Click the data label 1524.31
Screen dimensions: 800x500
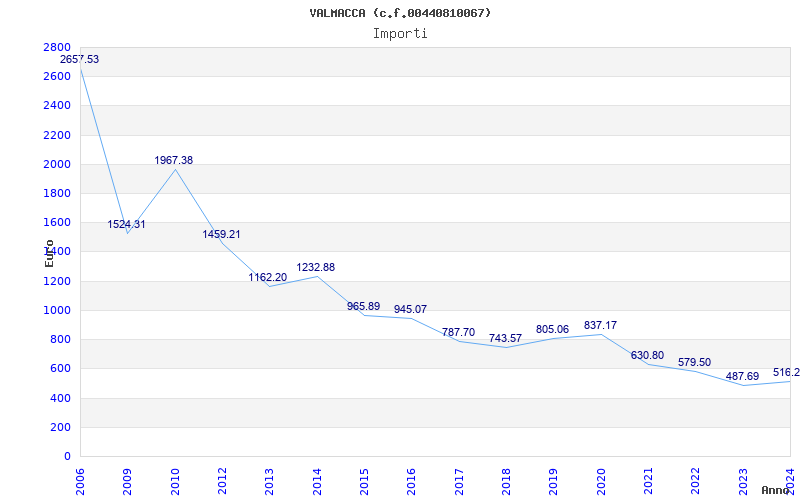(x=126, y=224)
